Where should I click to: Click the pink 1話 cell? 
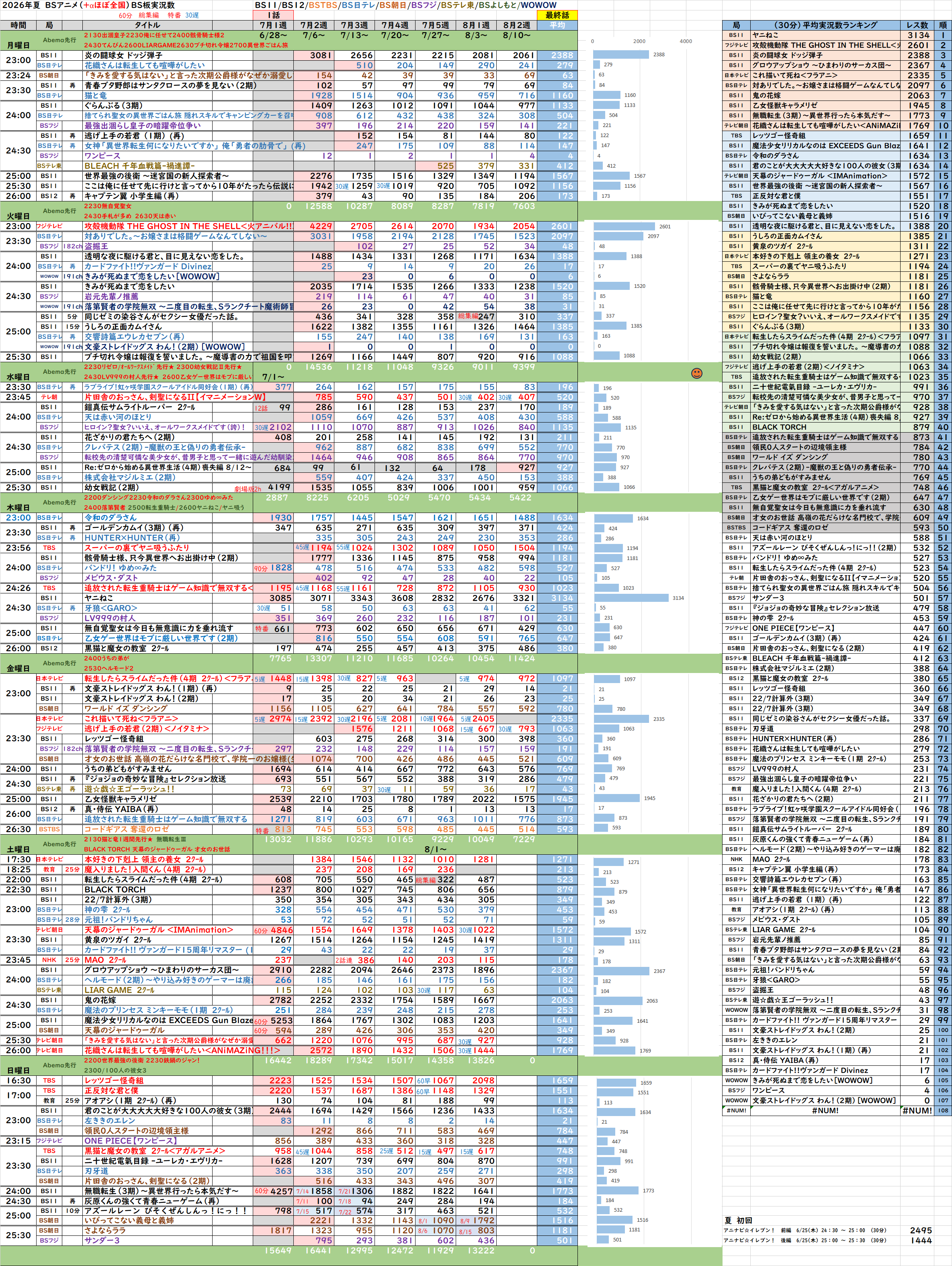coord(273,15)
